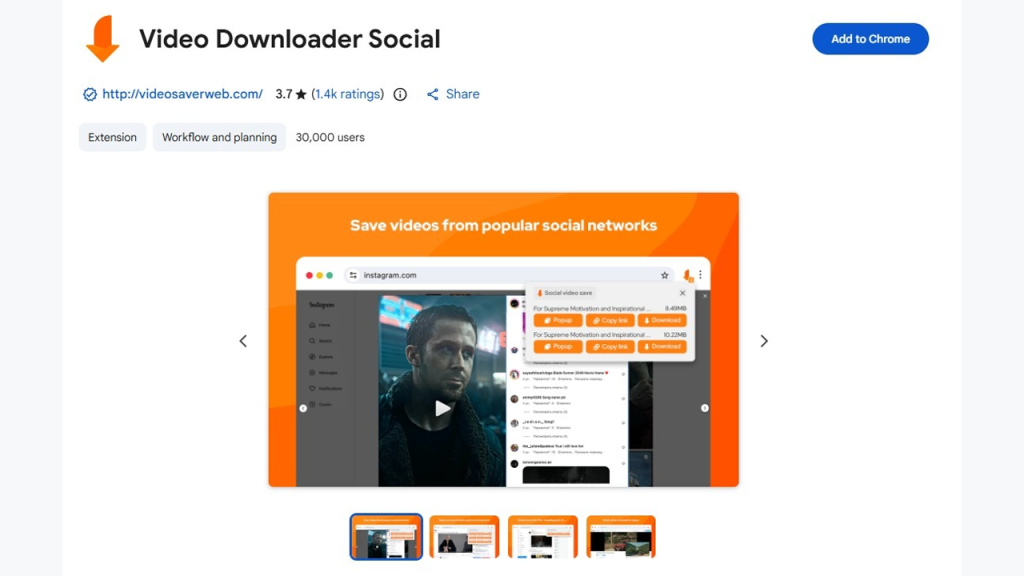Click the verified publisher badge icon

pos(90,94)
